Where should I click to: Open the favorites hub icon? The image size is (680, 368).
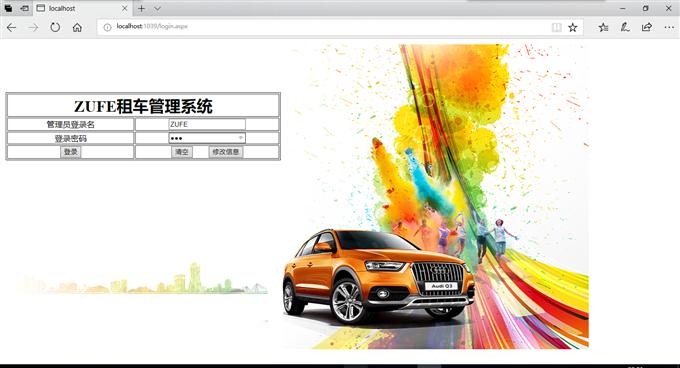[603, 27]
